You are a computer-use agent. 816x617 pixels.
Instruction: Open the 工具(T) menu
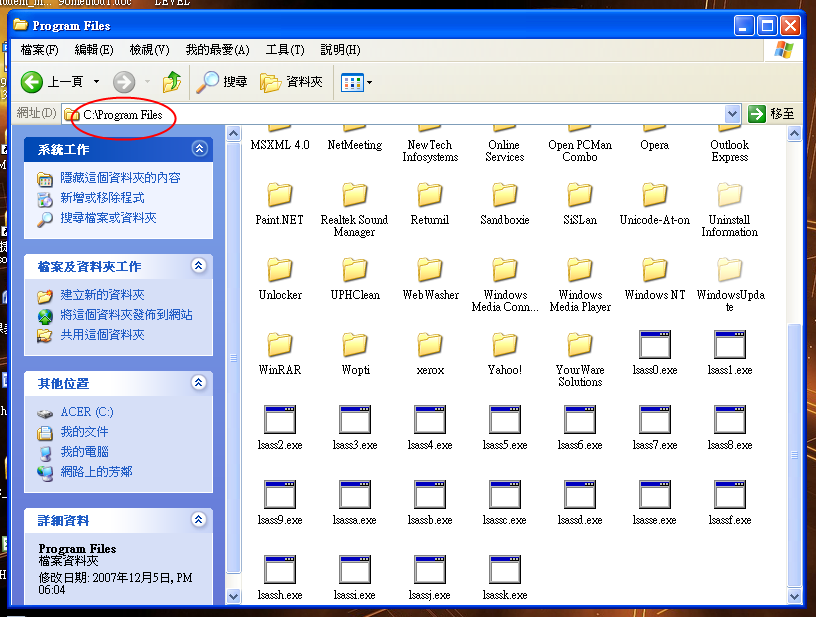coord(285,50)
